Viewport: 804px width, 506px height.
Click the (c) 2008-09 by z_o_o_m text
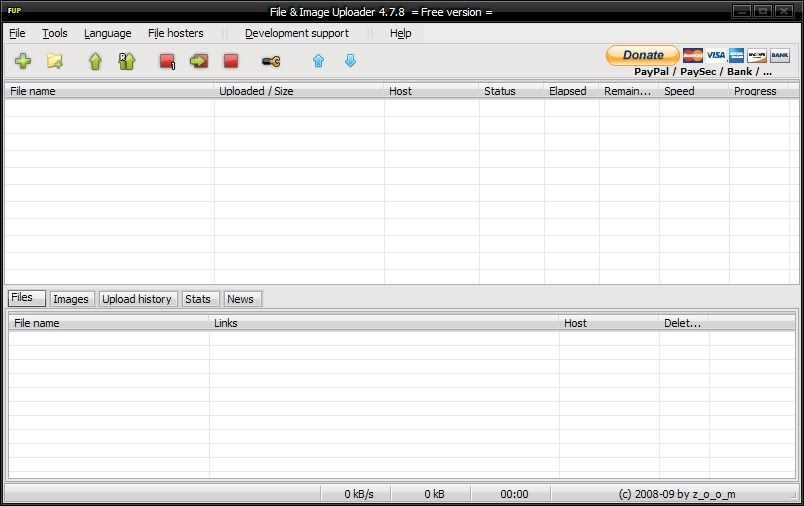[x=677, y=494]
